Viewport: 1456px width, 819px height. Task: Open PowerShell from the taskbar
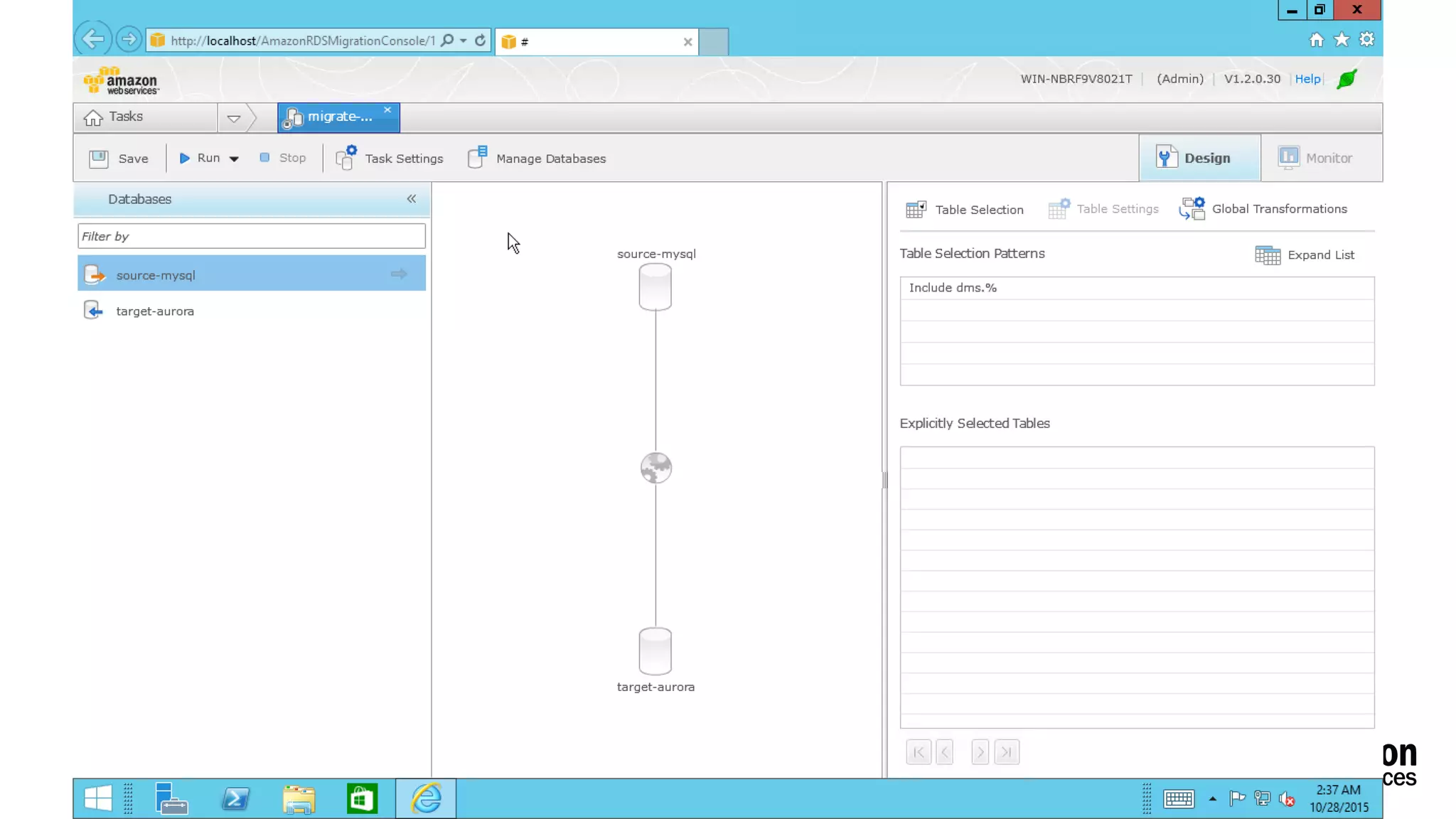click(x=235, y=798)
